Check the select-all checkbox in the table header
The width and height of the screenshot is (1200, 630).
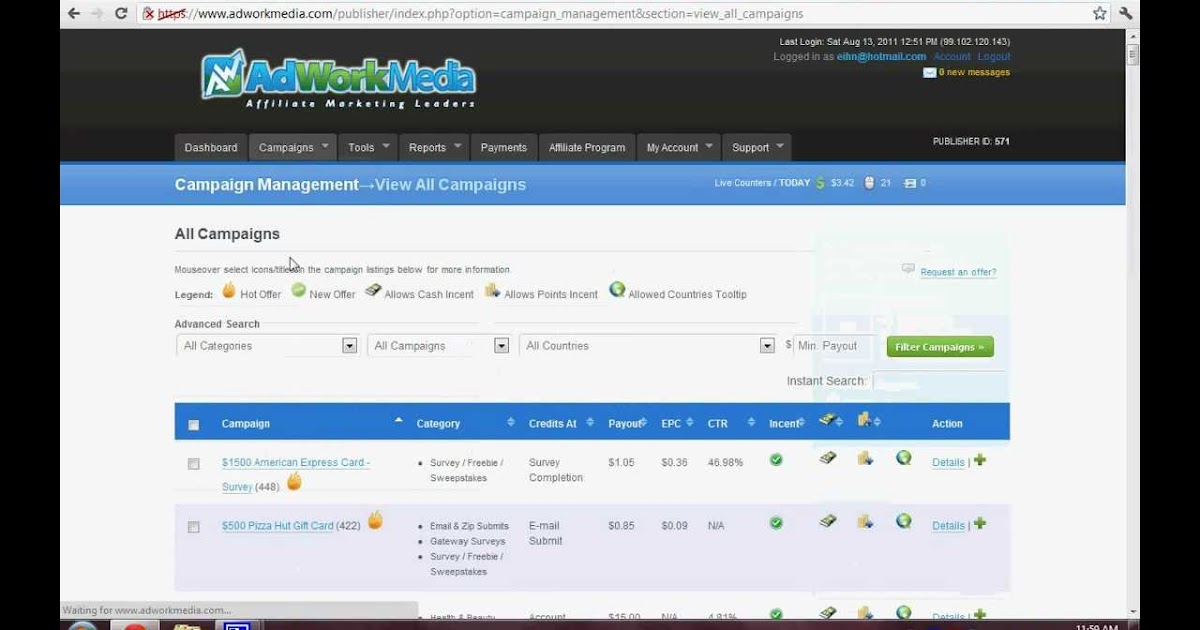pos(193,424)
